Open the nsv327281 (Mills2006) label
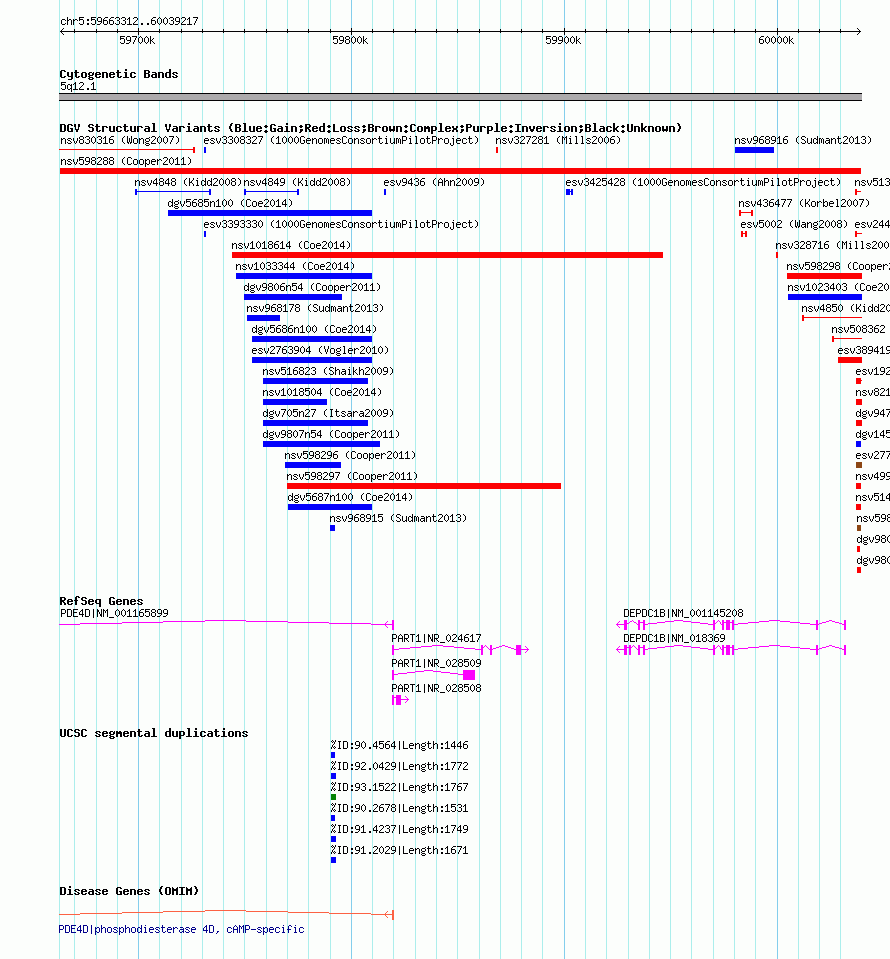Screen dimensions: 890x959 coord(558,141)
